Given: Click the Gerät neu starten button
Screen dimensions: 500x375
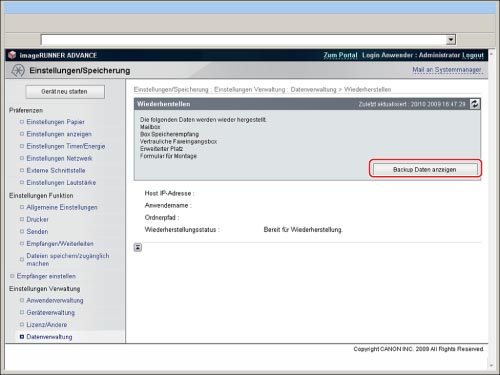Looking at the screenshot, I should 65,92.
